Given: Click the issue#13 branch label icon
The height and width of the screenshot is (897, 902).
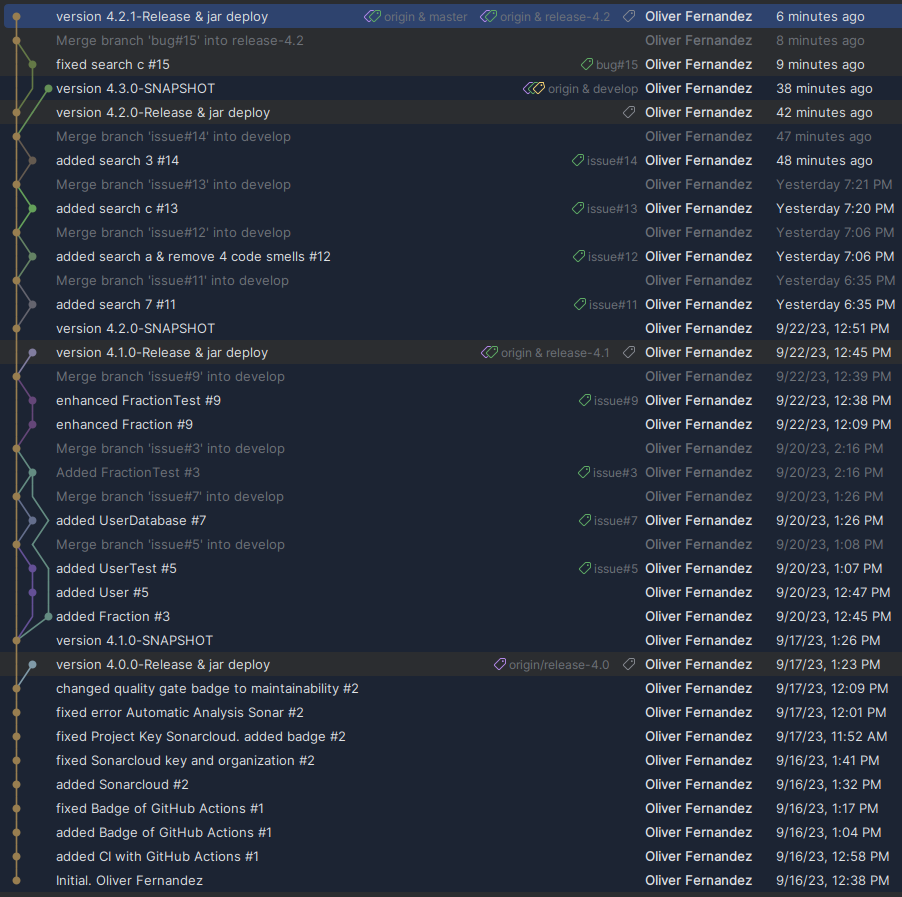Looking at the screenshot, I should [577, 208].
